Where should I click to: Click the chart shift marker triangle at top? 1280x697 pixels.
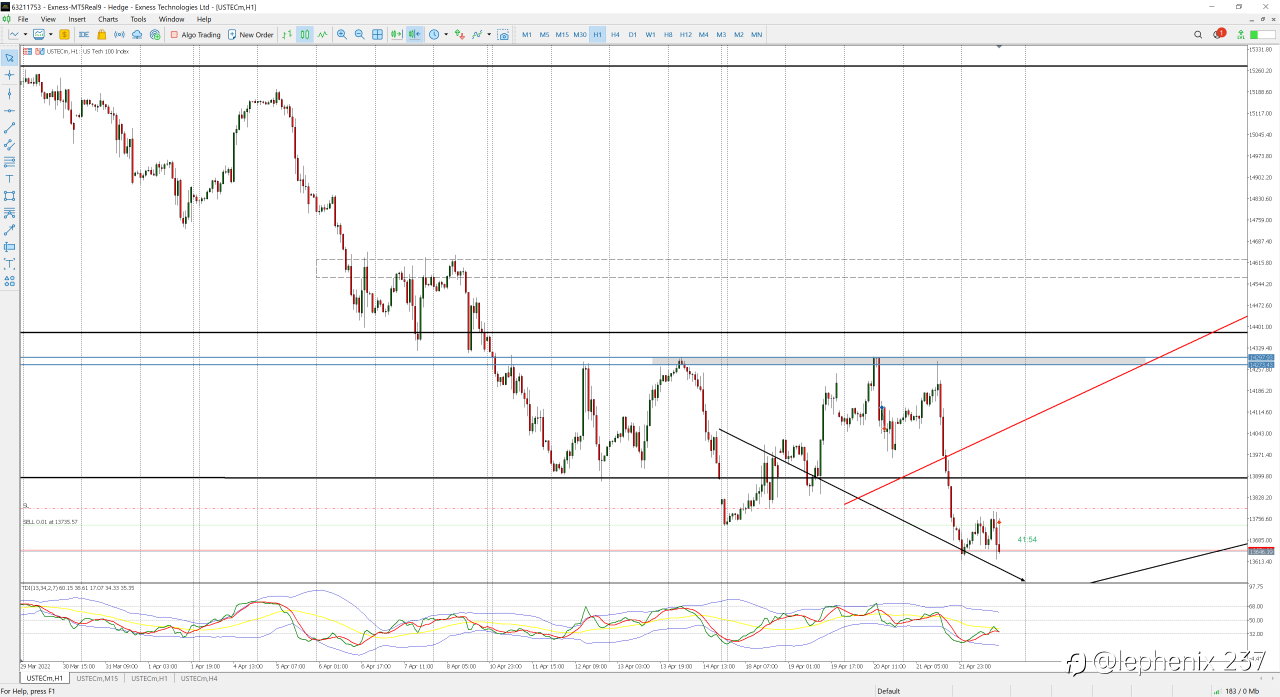[x=998, y=47]
